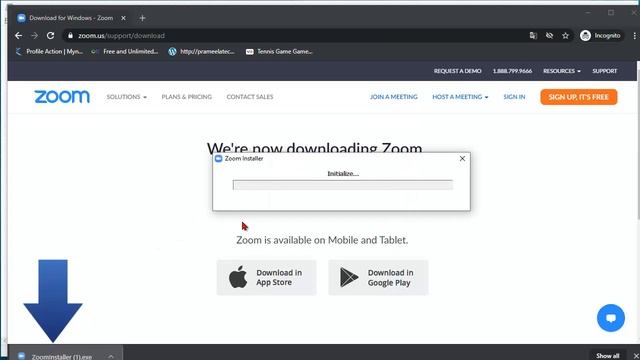Screen dimensions: 640x360
Task: Click Download in App Store button
Action: click(x=266, y=277)
